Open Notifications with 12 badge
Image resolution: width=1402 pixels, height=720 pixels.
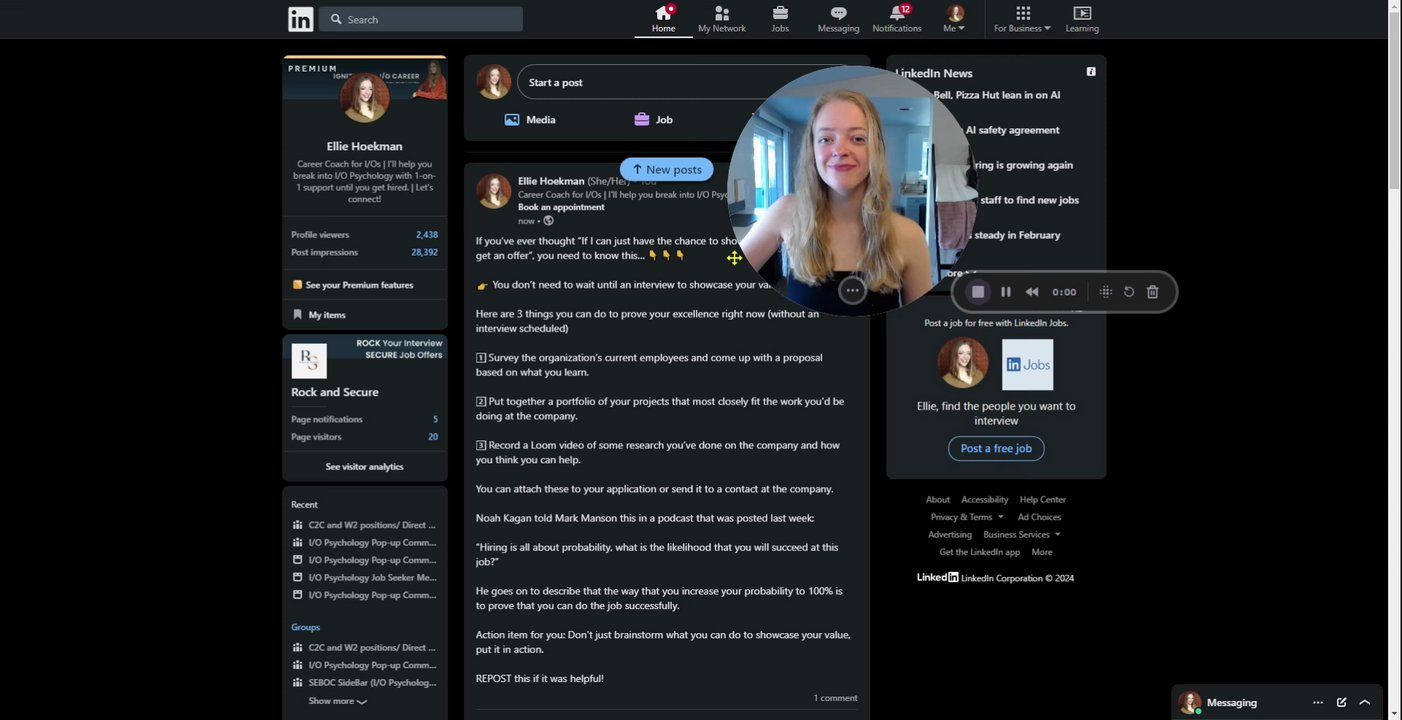coord(897,19)
